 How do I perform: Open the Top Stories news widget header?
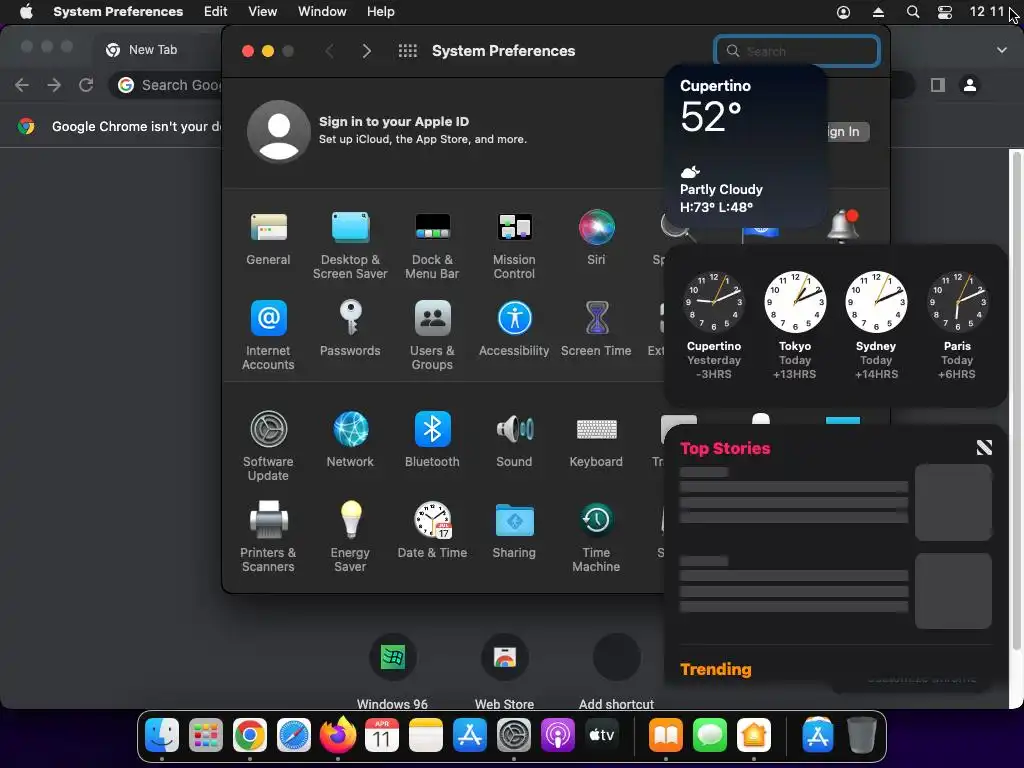coord(725,448)
